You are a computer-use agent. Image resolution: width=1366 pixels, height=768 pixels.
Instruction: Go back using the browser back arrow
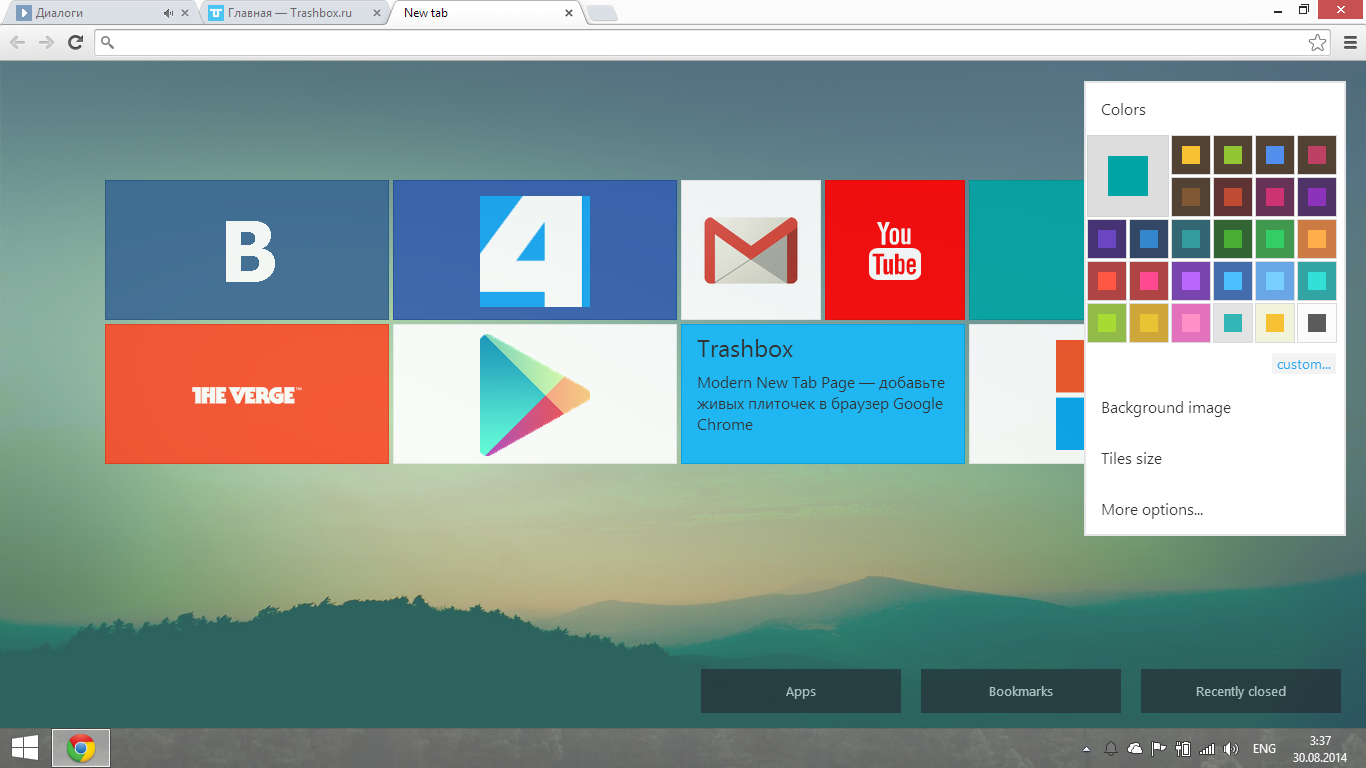pos(17,42)
